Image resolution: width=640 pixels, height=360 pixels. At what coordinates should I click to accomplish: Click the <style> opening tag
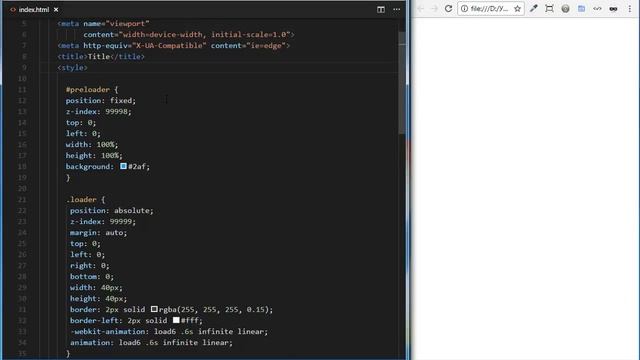tap(72, 67)
